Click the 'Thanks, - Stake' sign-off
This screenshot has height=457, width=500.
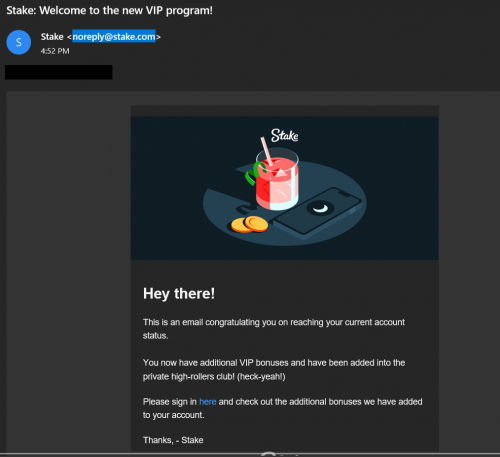pyautogui.click(x=173, y=440)
